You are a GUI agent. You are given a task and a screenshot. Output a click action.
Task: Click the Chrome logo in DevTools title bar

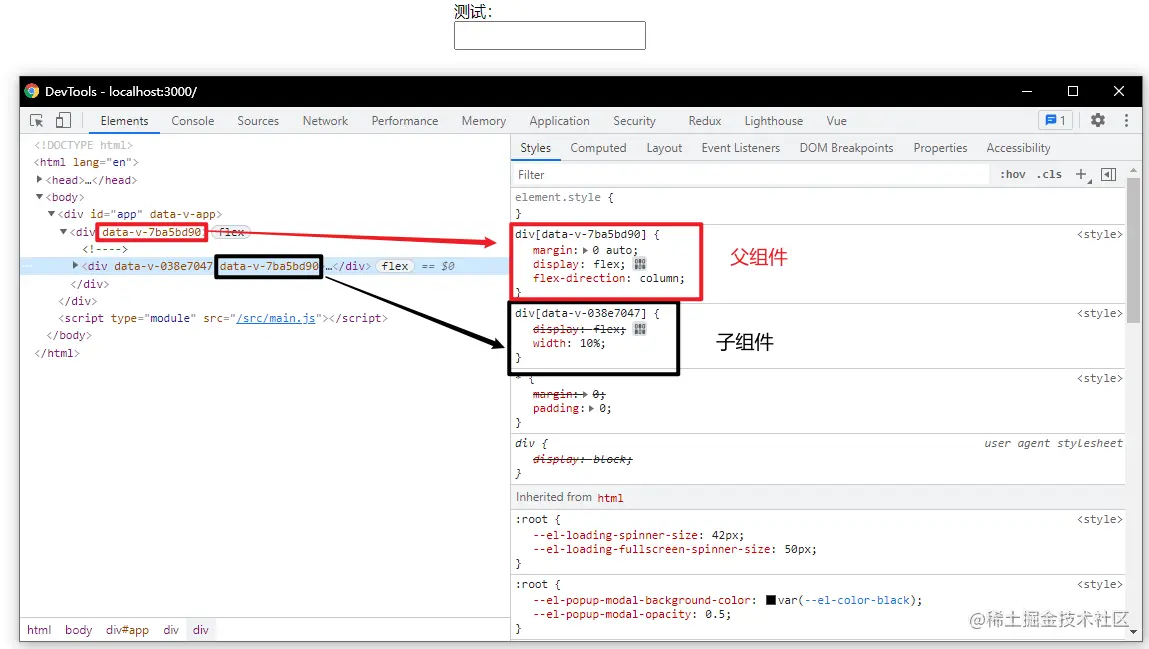pyautogui.click(x=32, y=91)
